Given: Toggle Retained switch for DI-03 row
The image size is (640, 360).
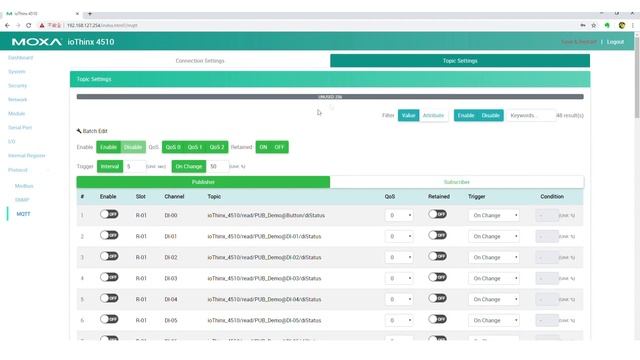Looking at the screenshot, I should (437, 277).
